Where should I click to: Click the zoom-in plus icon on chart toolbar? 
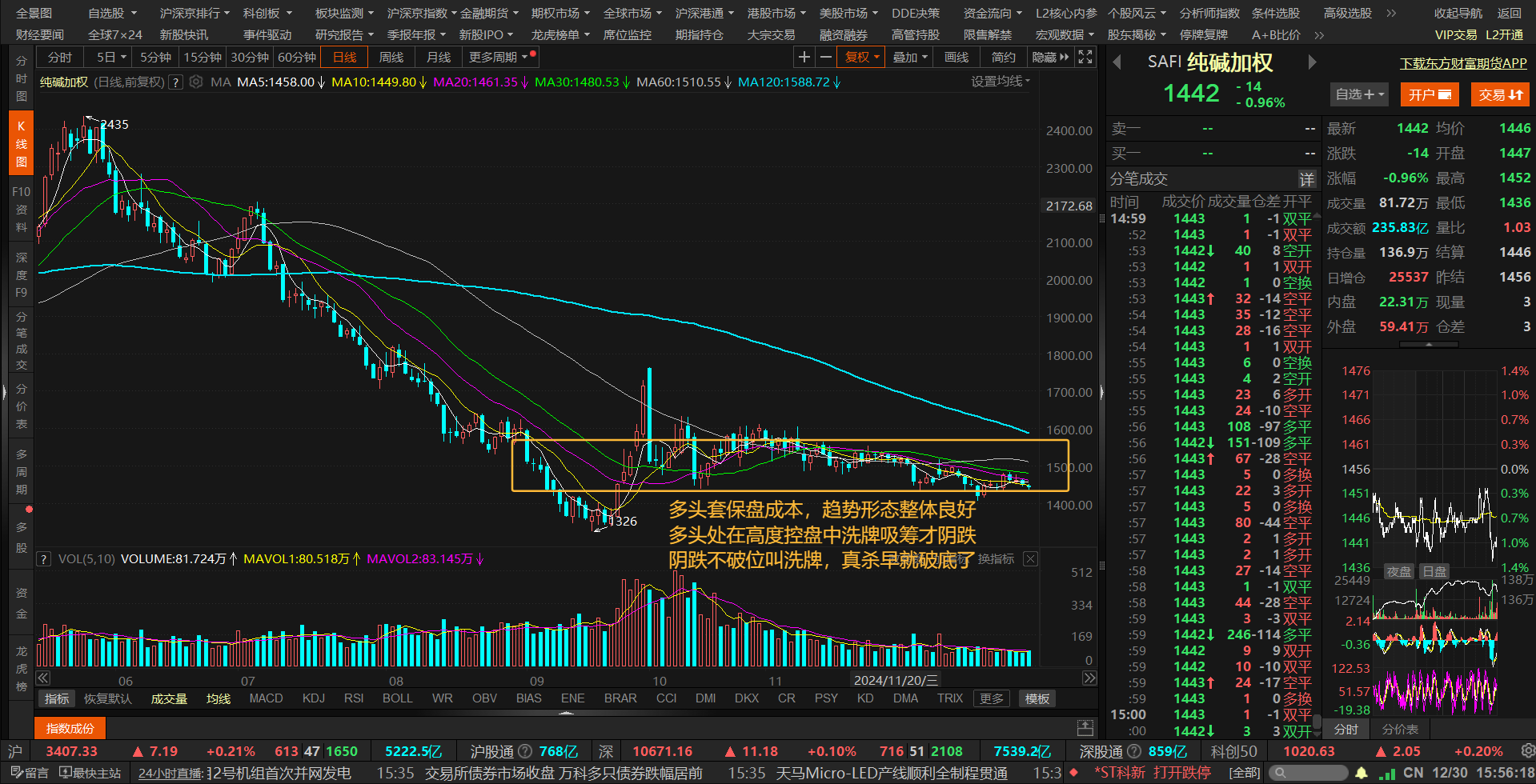click(804, 57)
